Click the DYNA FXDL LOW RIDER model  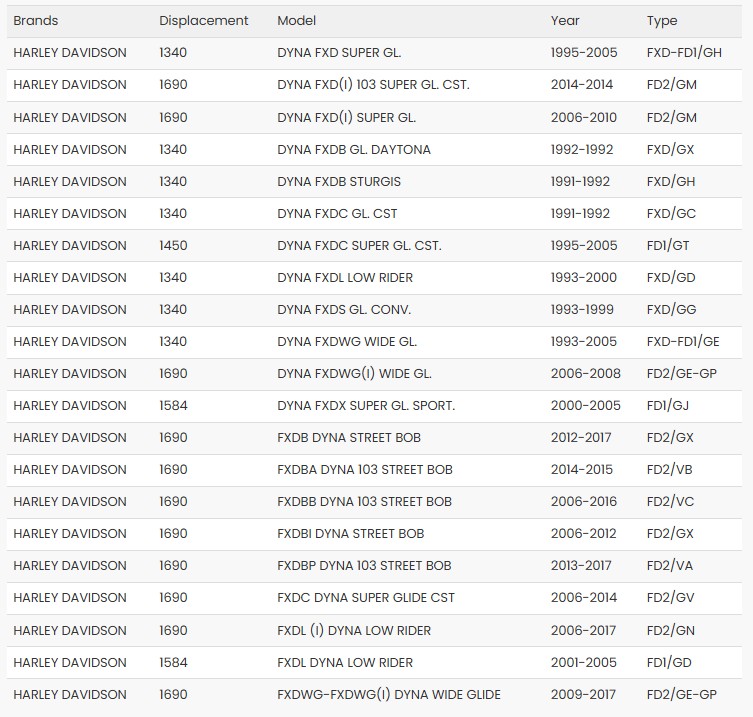345,278
